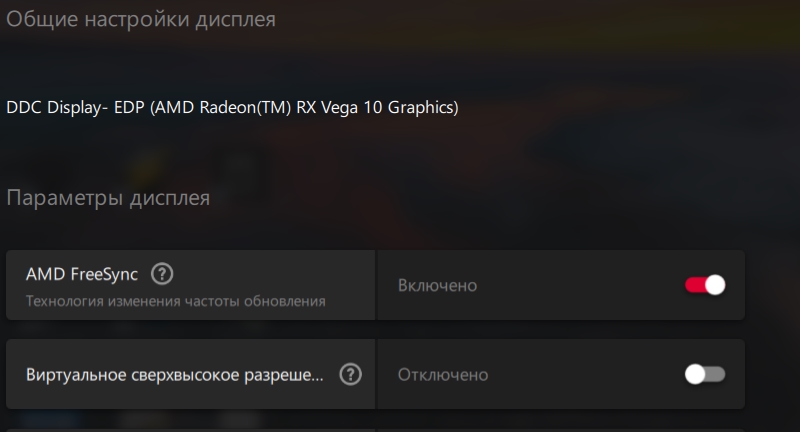
Task: Select the Виртуальное сверхвысокое разреше... title
Action: pyautogui.click(x=174, y=375)
